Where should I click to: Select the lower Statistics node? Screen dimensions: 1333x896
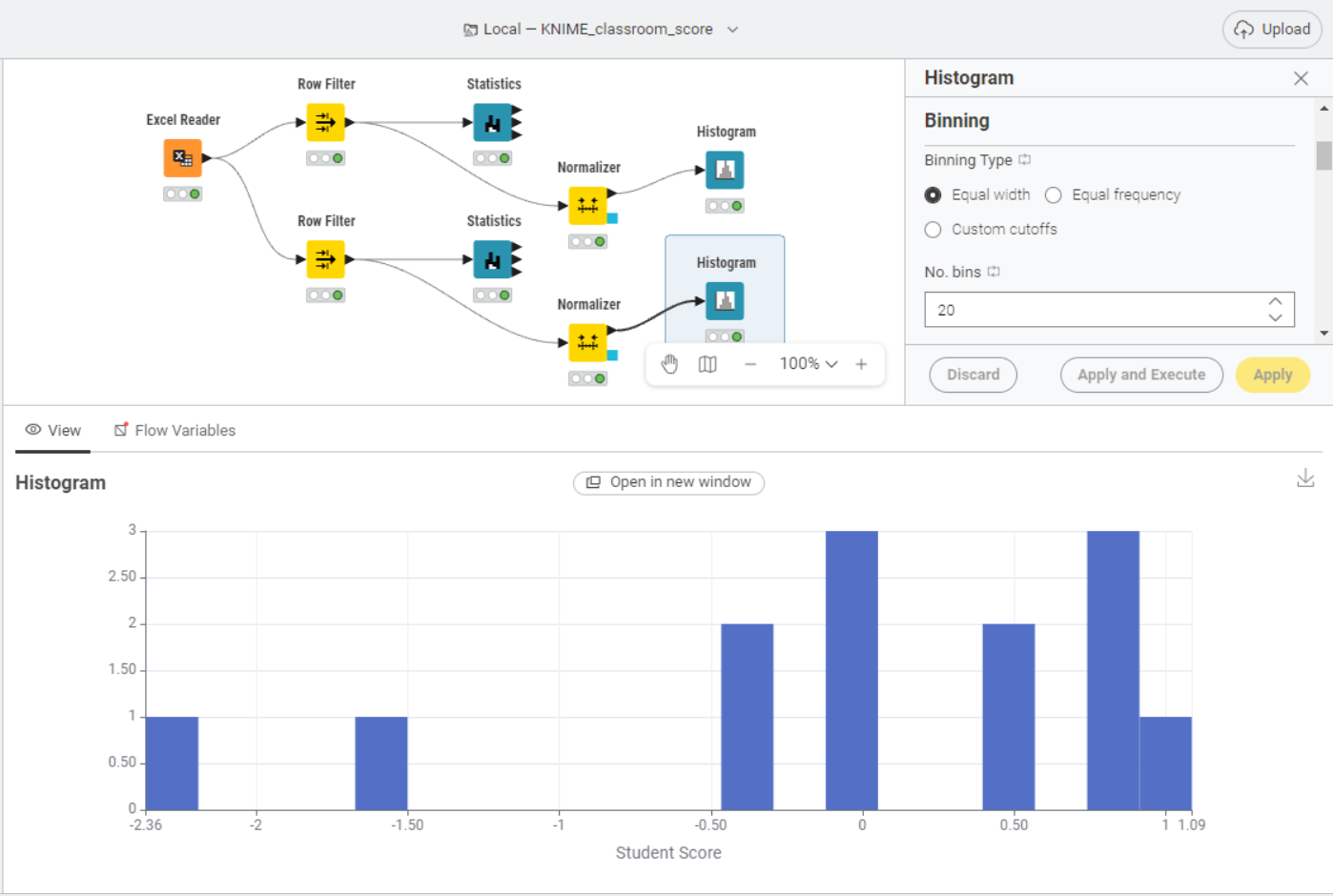pos(493,259)
